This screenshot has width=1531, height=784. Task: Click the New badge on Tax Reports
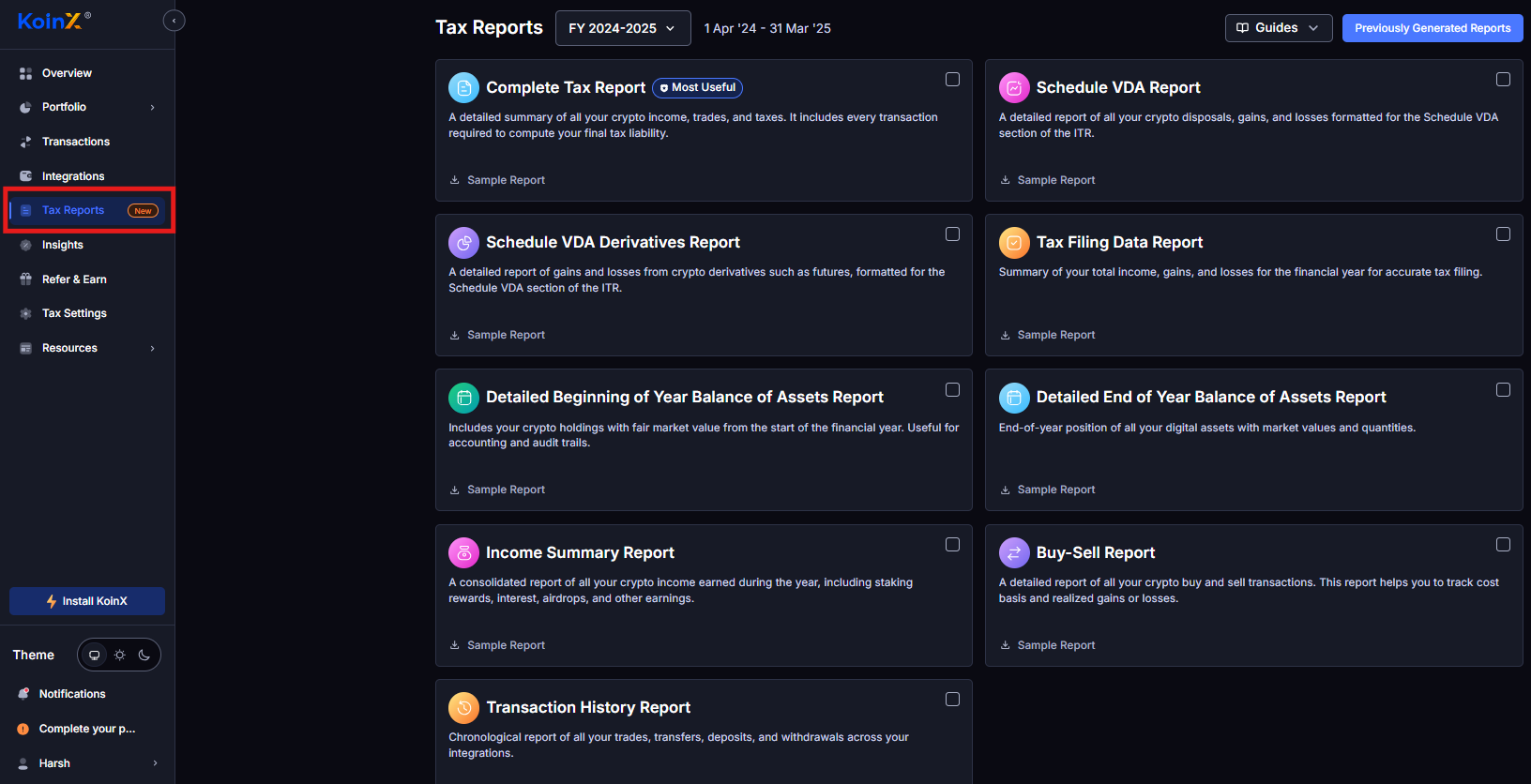(143, 211)
